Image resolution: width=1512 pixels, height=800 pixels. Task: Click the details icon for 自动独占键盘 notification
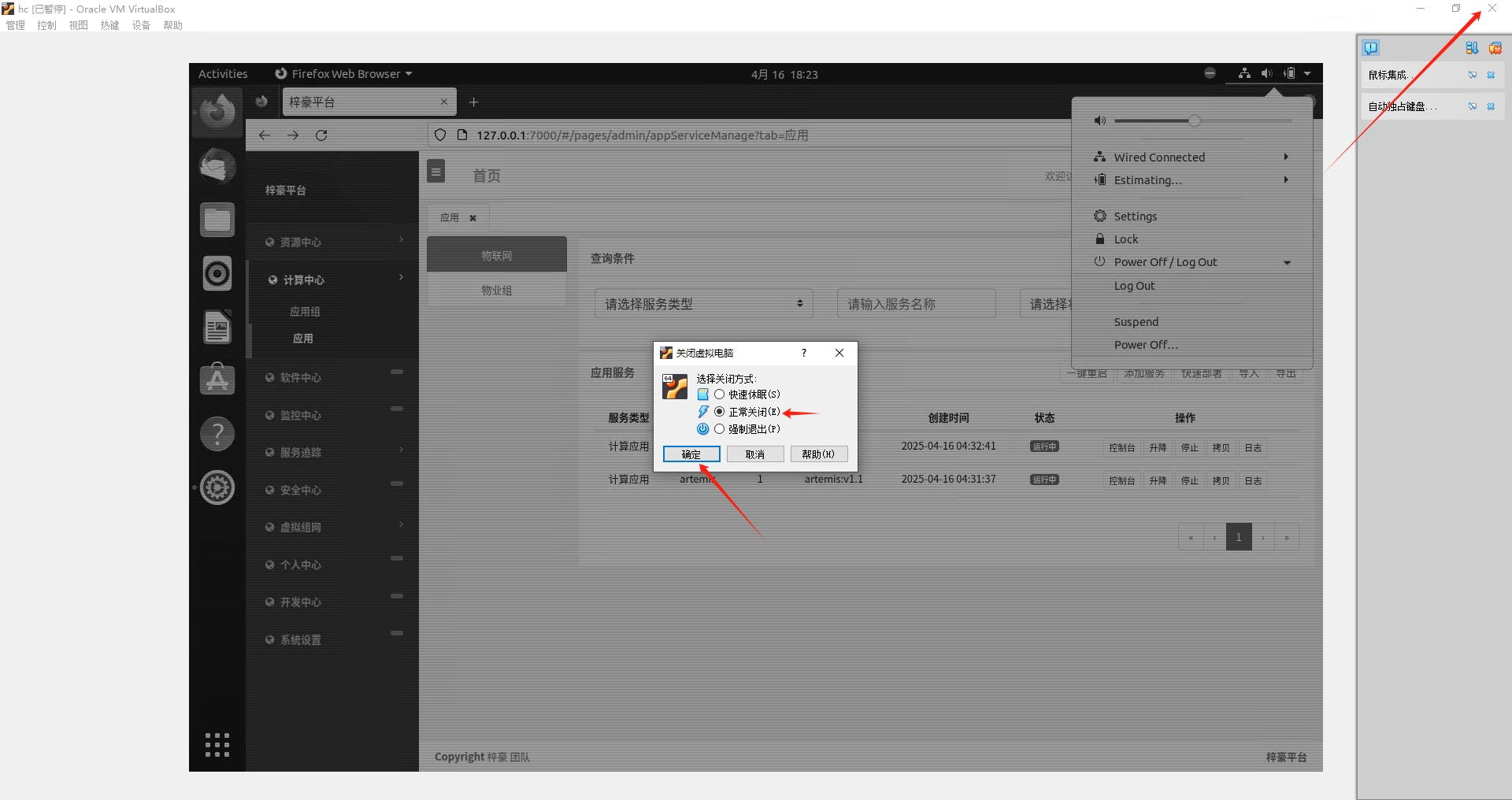coord(1473,106)
